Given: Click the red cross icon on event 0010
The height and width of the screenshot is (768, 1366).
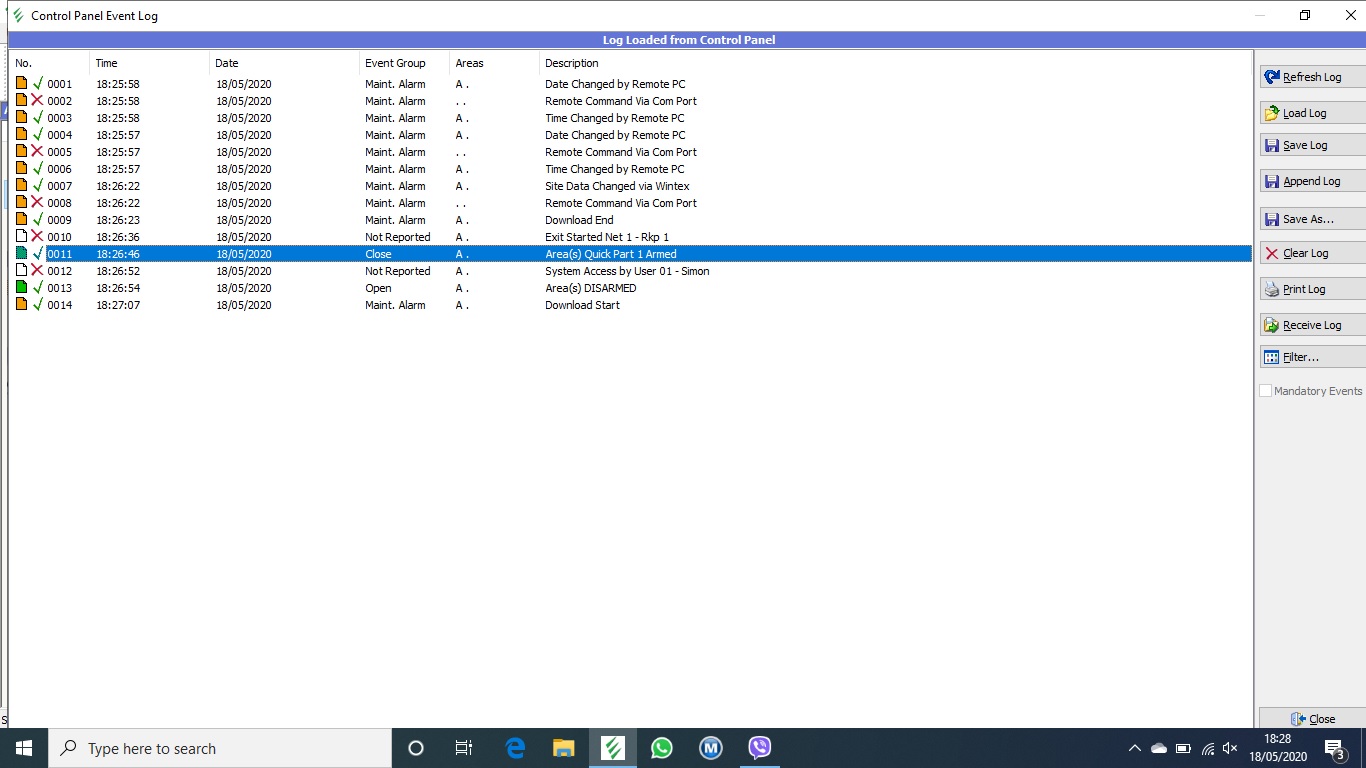Looking at the screenshot, I should coord(37,237).
